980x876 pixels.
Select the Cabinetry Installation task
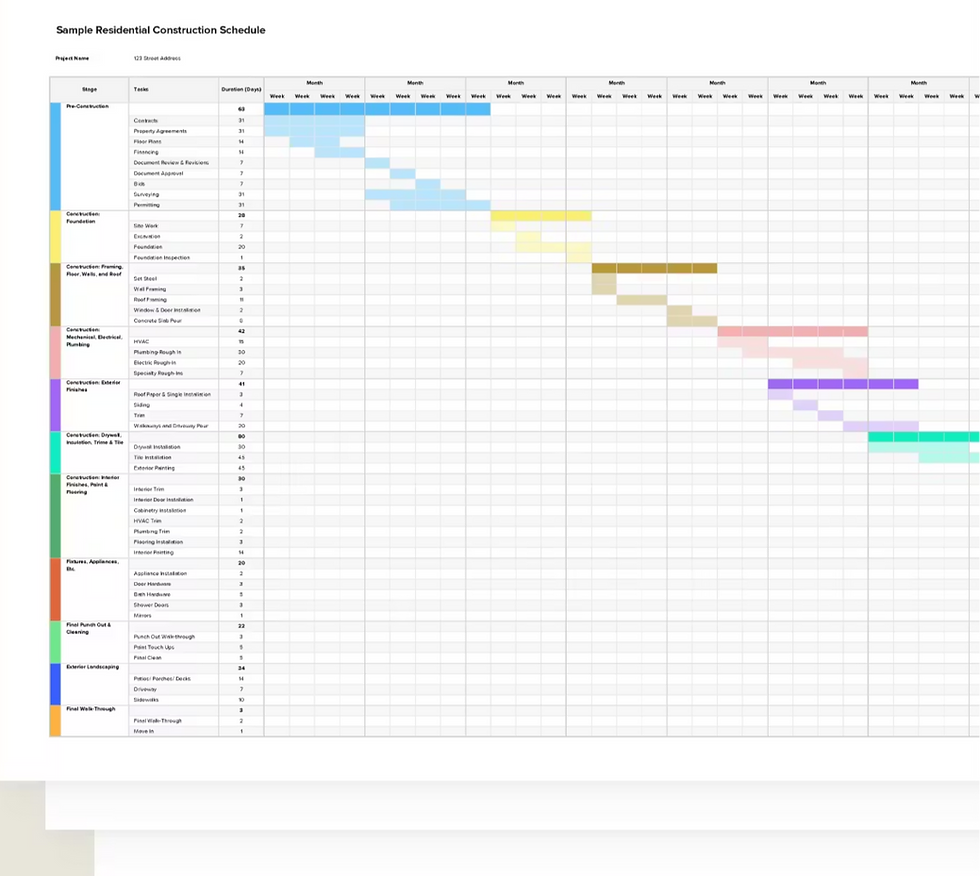159,510
